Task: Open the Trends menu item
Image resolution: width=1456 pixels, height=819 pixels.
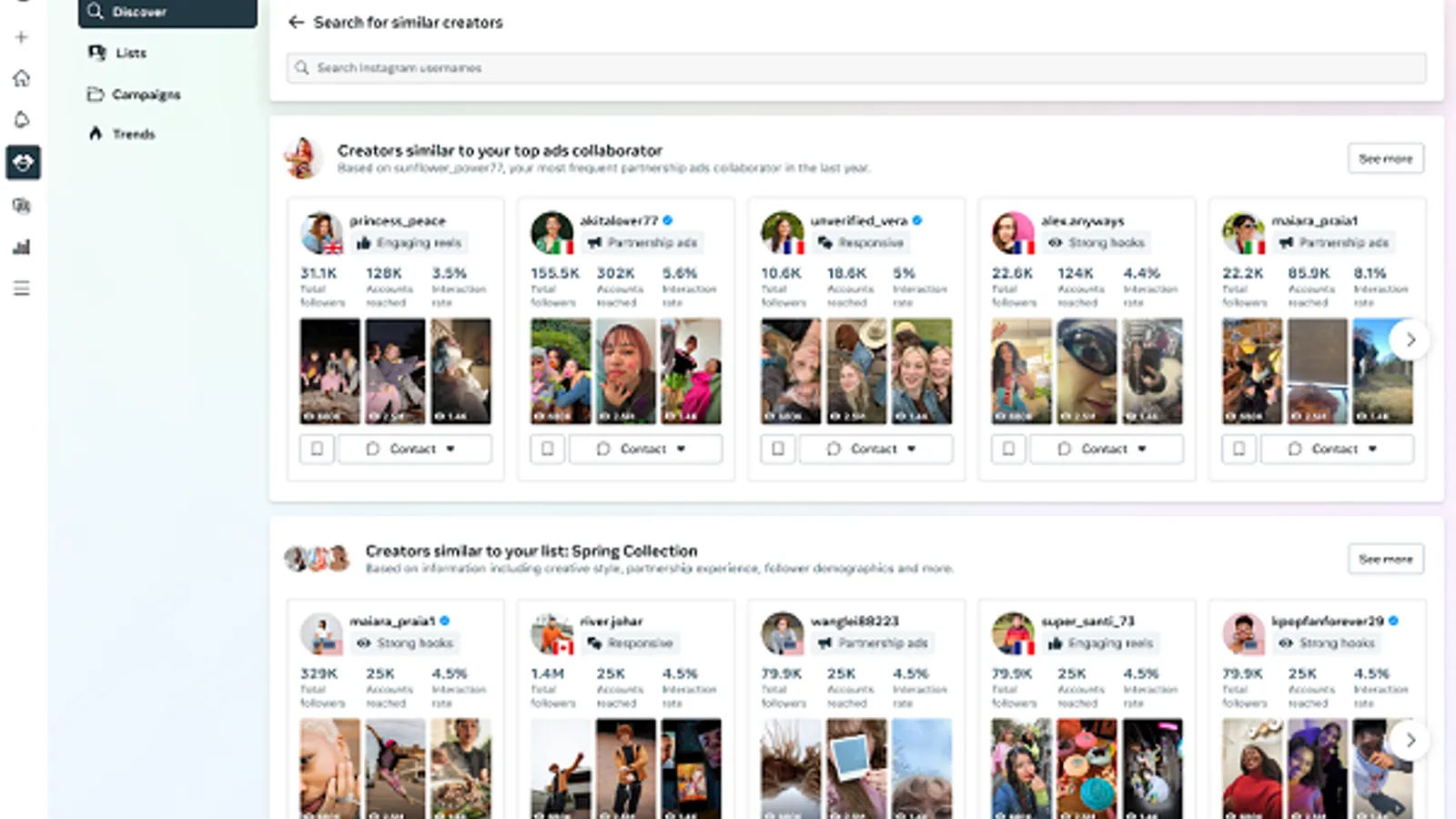Action: tap(121, 134)
